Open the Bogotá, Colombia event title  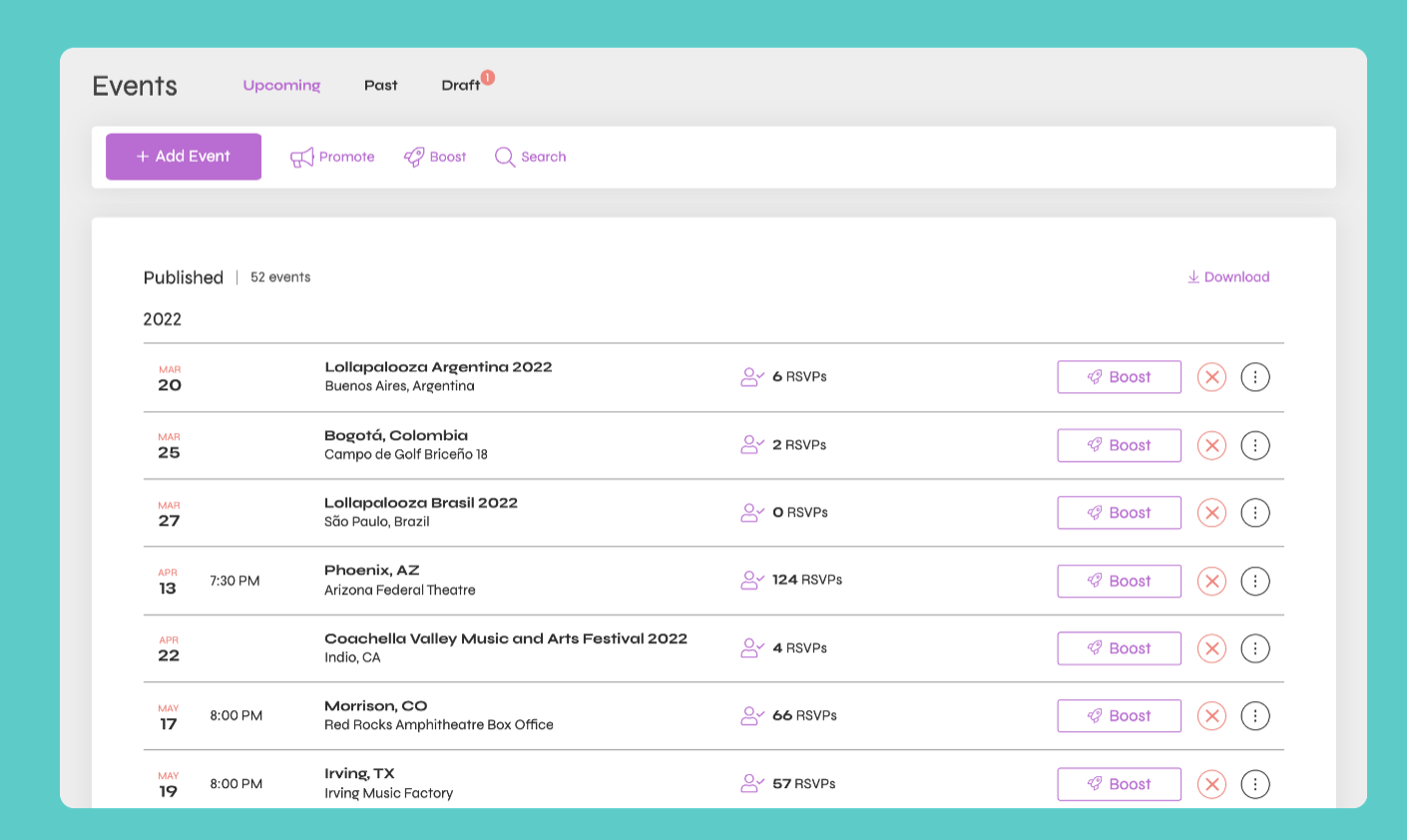pyautogui.click(x=396, y=435)
